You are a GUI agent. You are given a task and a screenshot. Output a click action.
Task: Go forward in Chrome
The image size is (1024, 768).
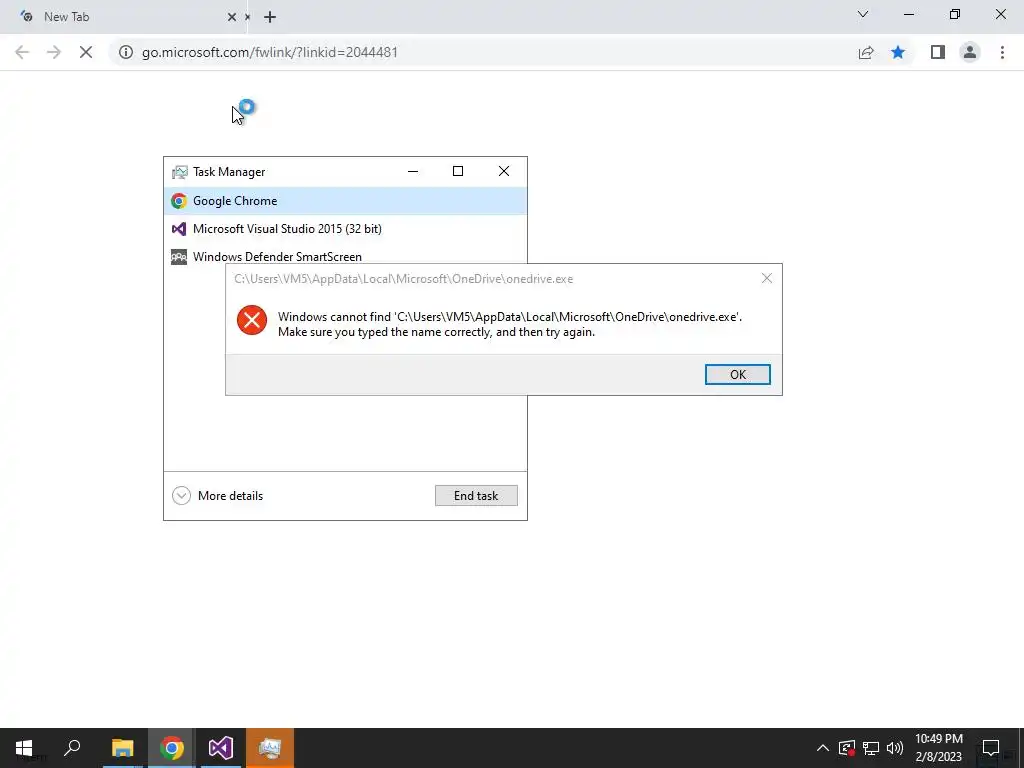point(54,52)
